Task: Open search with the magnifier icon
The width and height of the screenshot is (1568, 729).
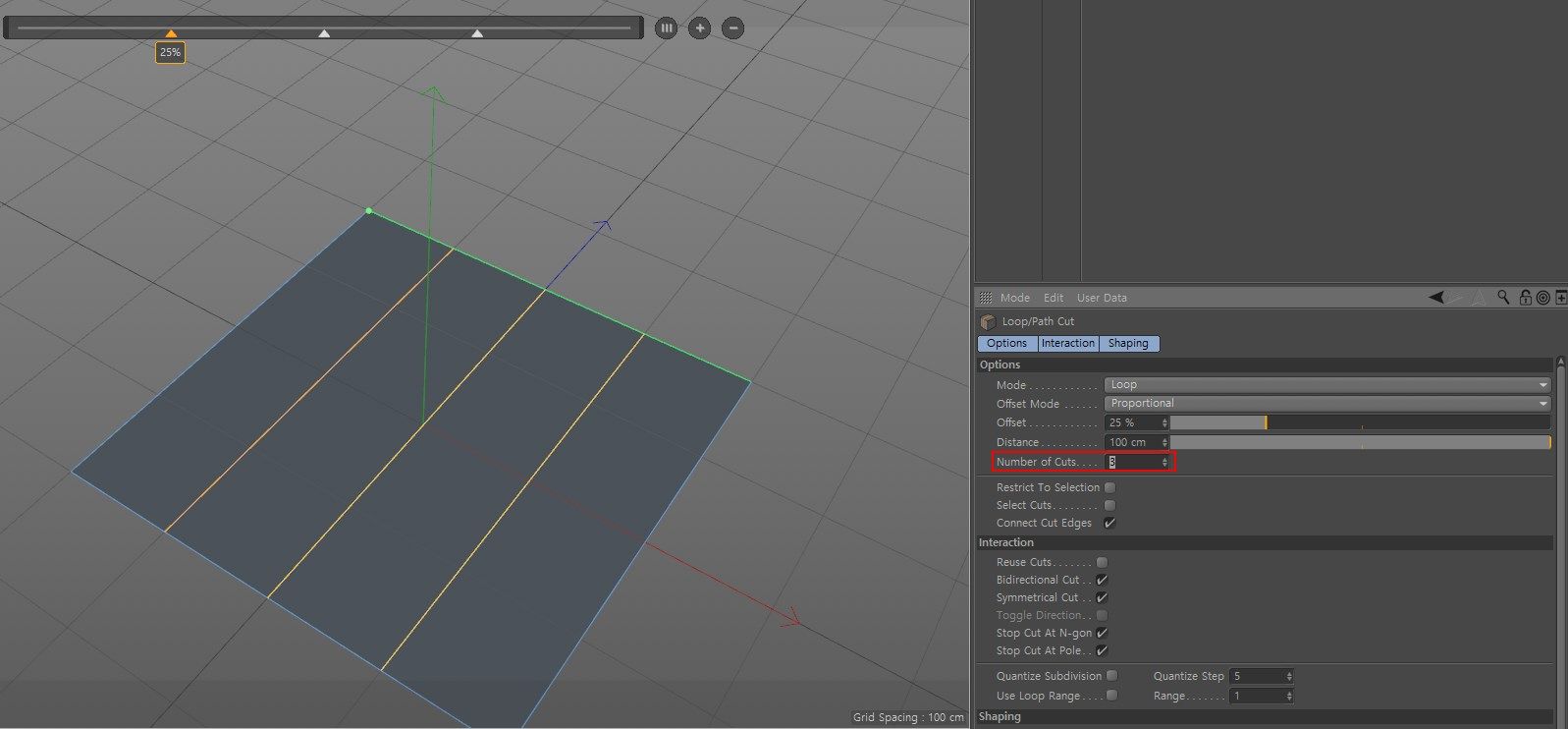Action: tap(1503, 298)
